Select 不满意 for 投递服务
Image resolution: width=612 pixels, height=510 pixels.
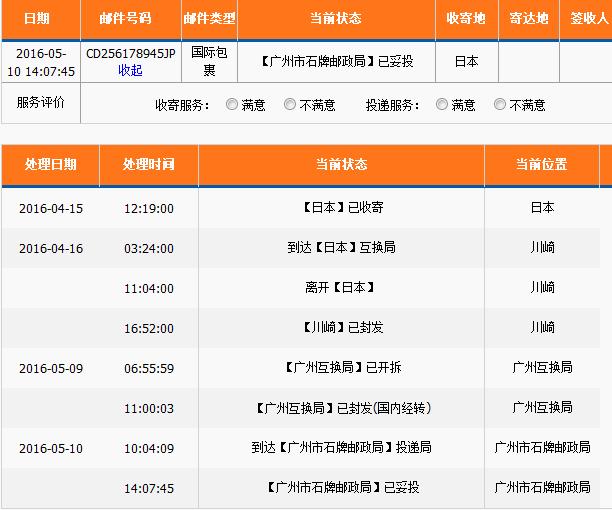point(500,104)
